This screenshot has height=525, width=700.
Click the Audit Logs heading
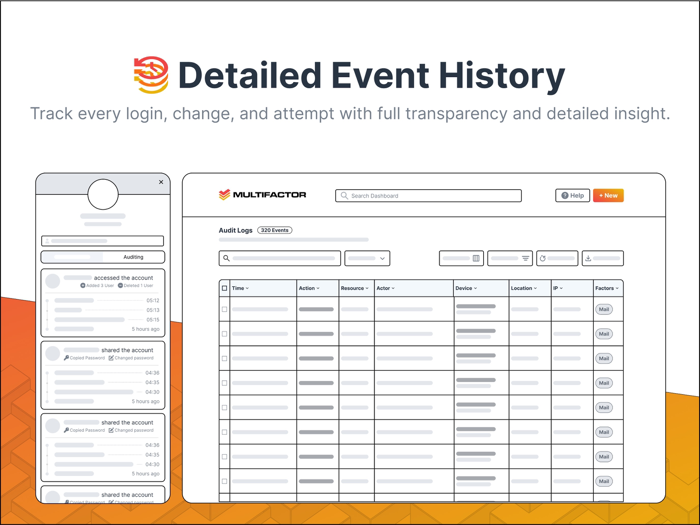(x=236, y=230)
